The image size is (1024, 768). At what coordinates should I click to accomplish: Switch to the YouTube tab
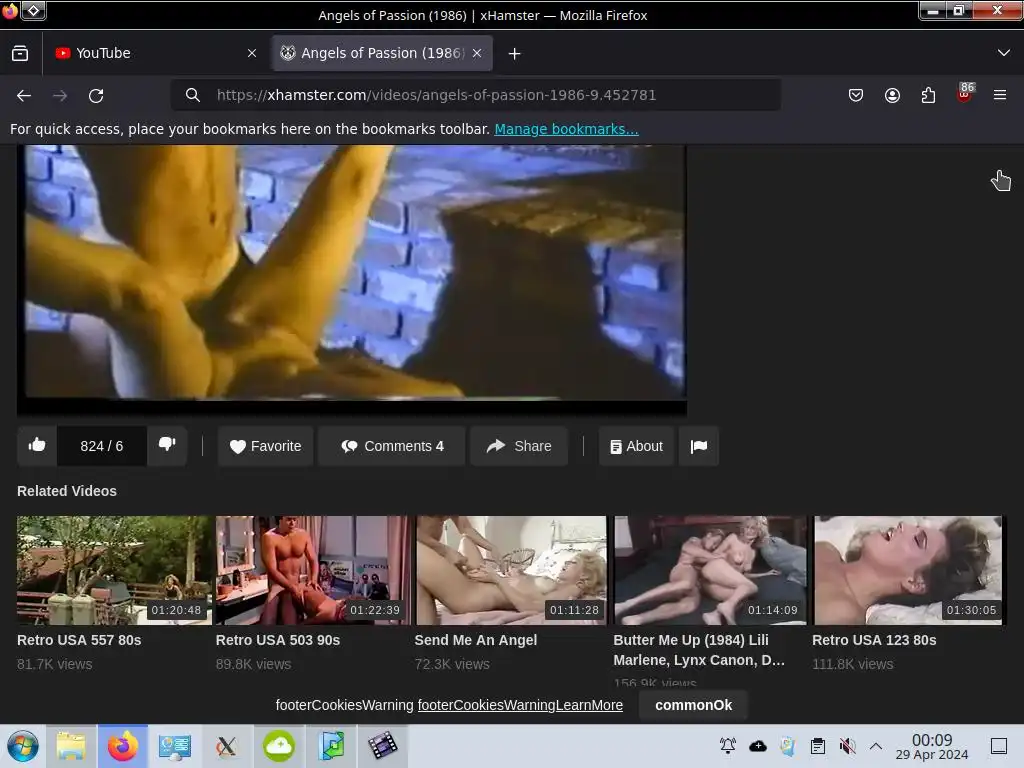pyautogui.click(x=155, y=53)
